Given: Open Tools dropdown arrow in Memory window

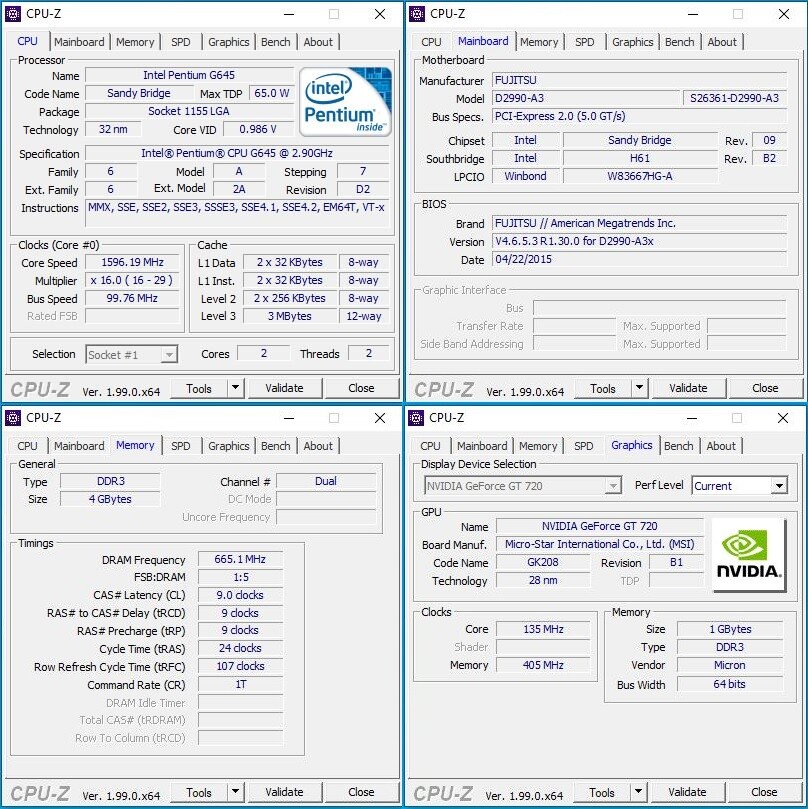Looking at the screenshot, I should pos(235,792).
